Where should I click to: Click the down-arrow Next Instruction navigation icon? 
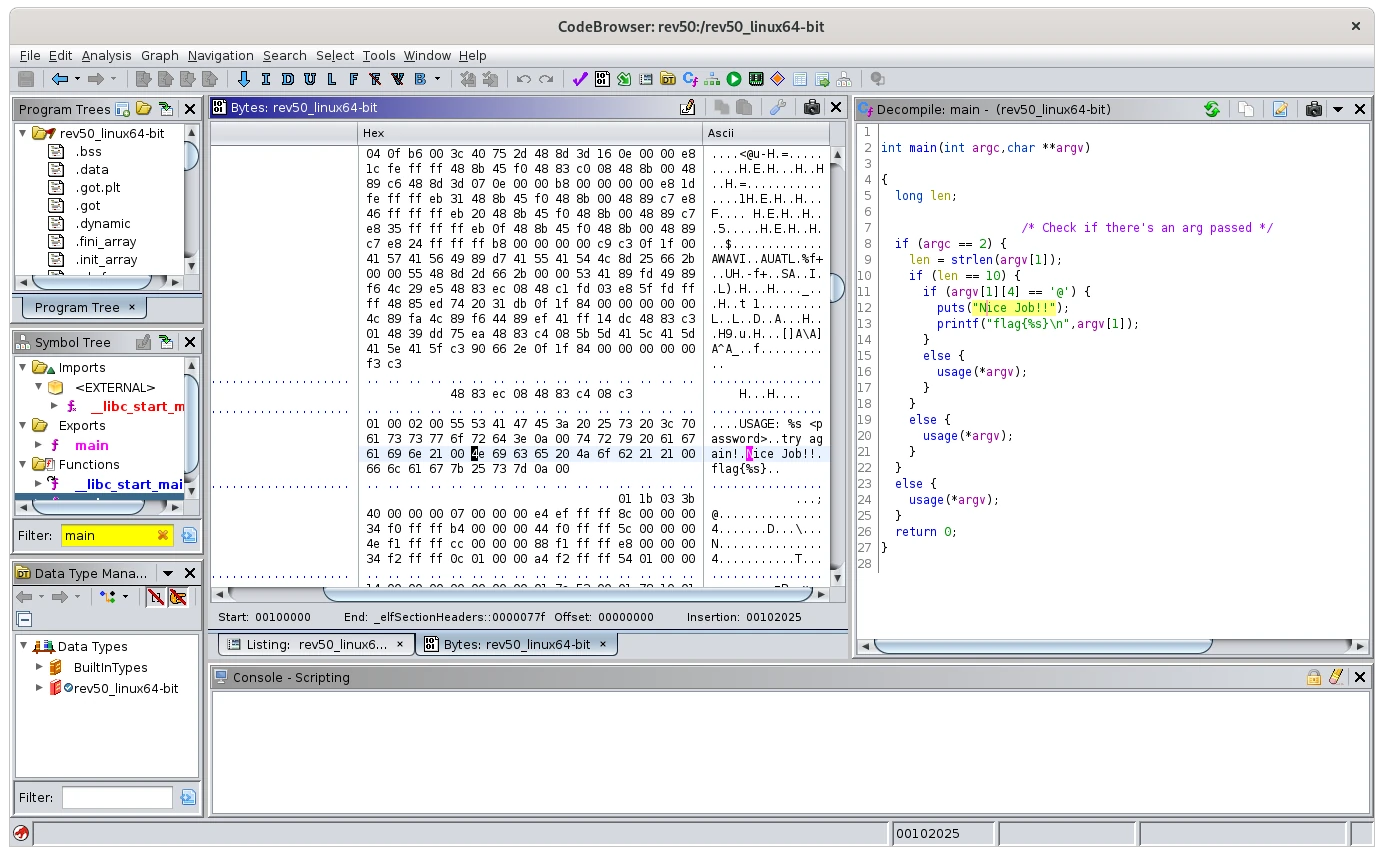point(243,79)
